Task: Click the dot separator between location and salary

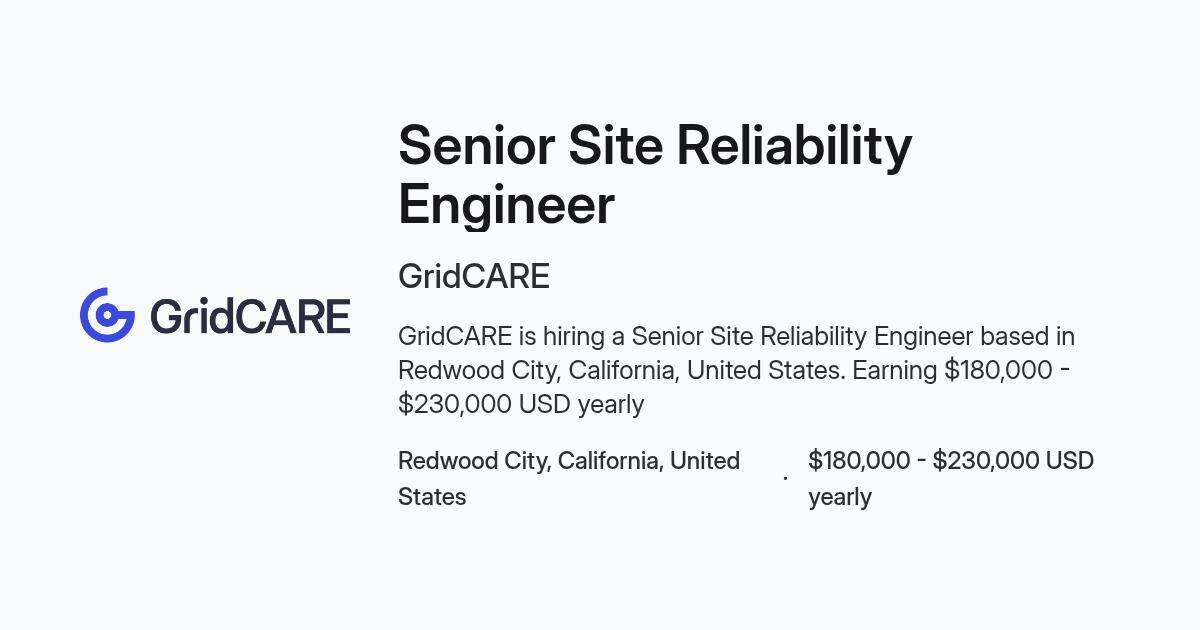Action: pos(785,478)
